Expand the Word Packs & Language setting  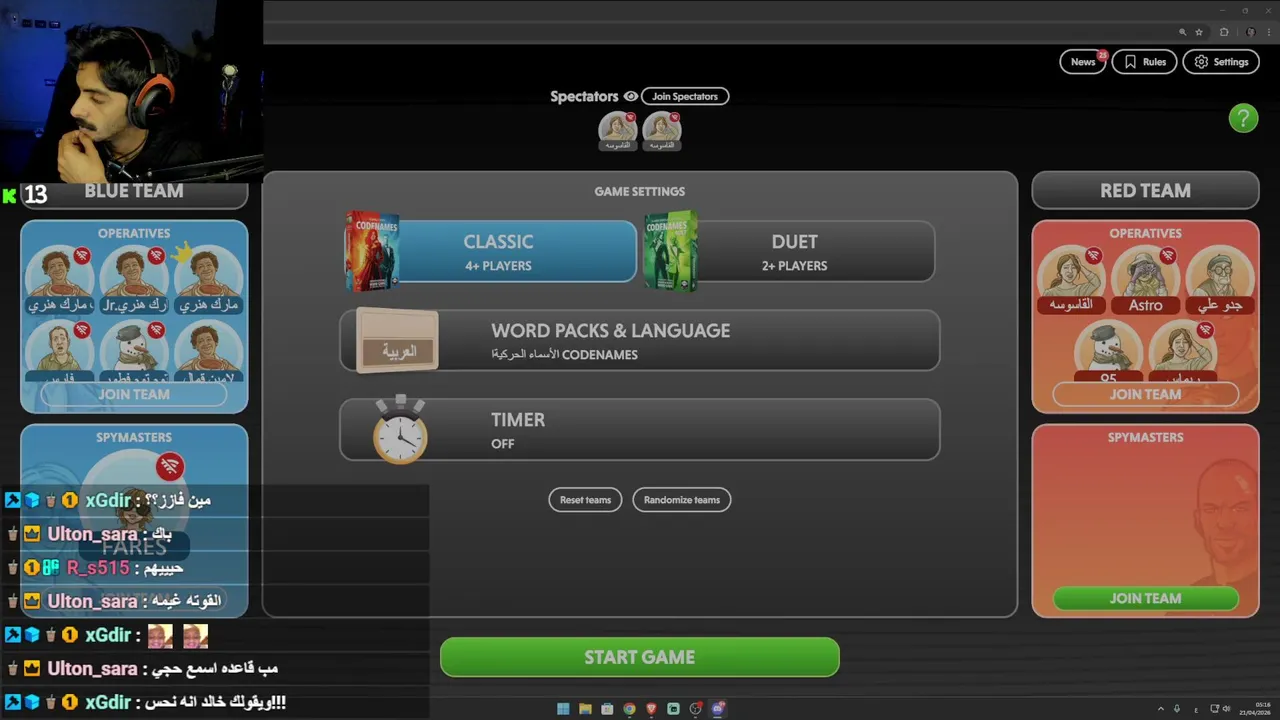pyautogui.click(x=640, y=340)
